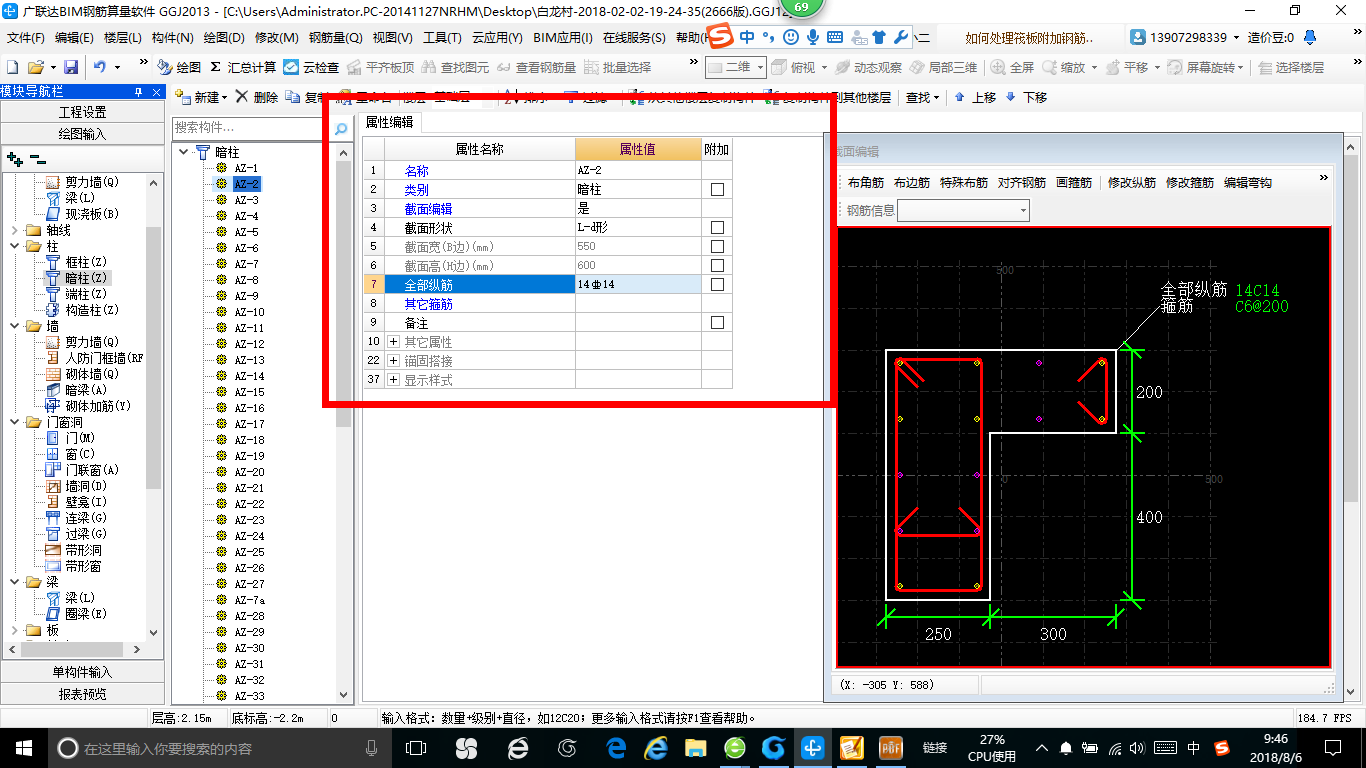Expand the 其它属性 property group
Viewport: 1366px width, 768px height.
(393, 342)
